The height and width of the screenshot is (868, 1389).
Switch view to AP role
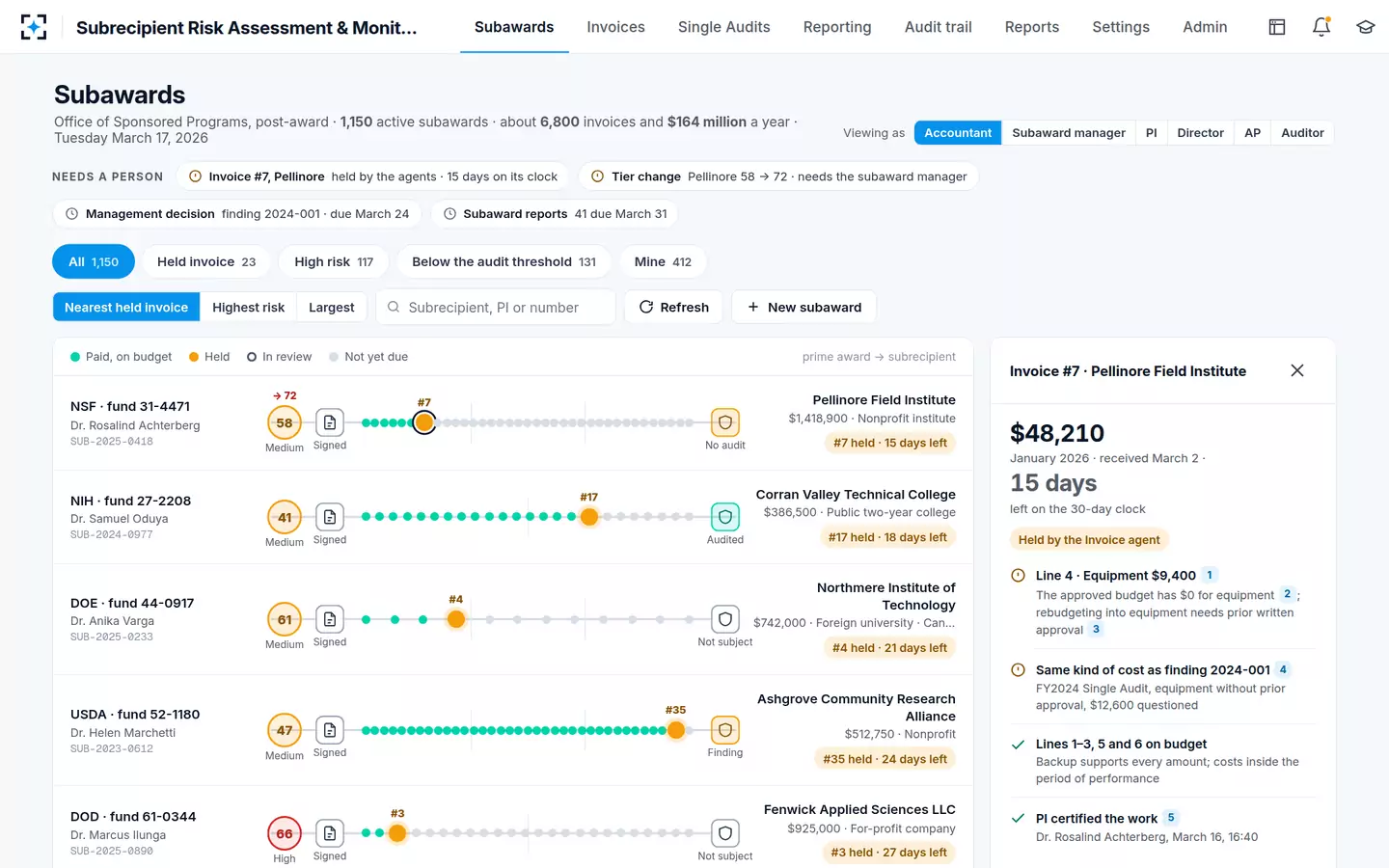coord(1253,133)
